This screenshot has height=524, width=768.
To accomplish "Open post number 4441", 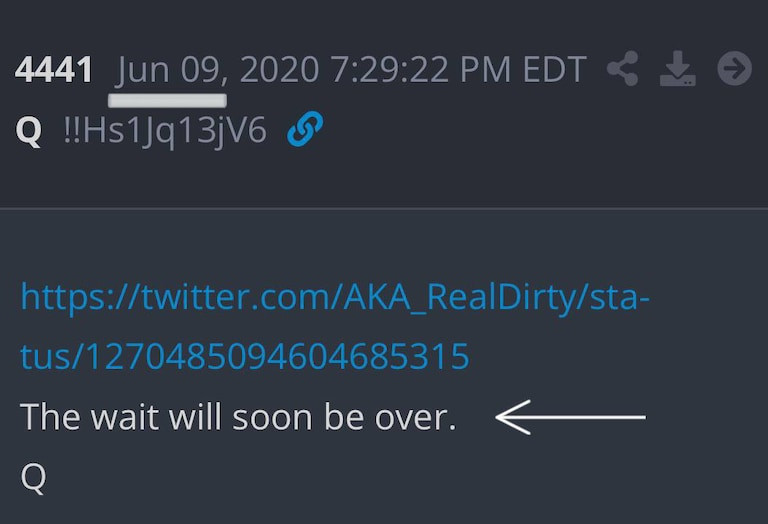I will tap(54, 69).
